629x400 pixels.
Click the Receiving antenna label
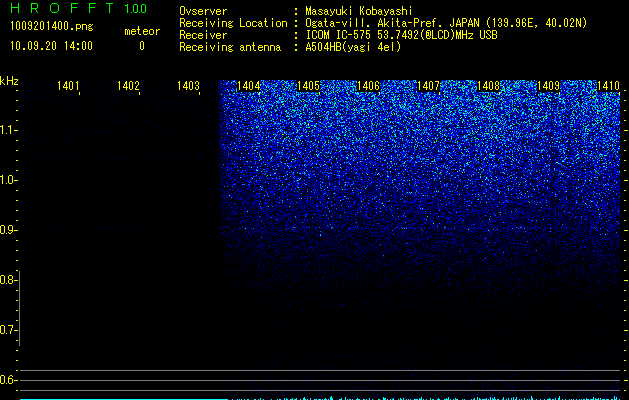click(x=230, y=47)
